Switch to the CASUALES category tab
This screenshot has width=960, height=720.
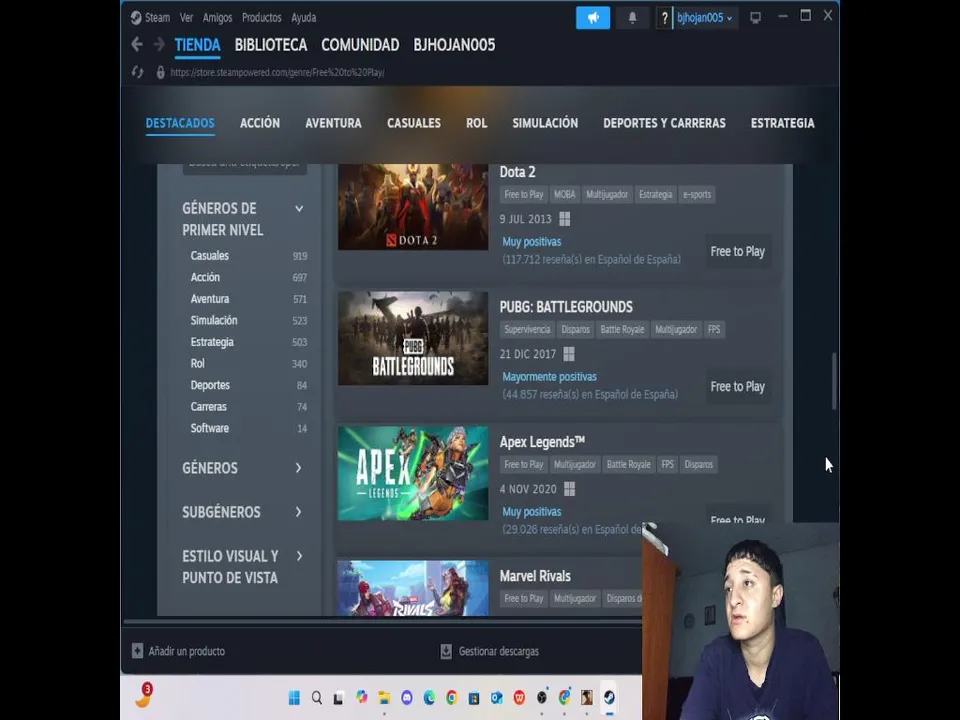(x=414, y=123)
